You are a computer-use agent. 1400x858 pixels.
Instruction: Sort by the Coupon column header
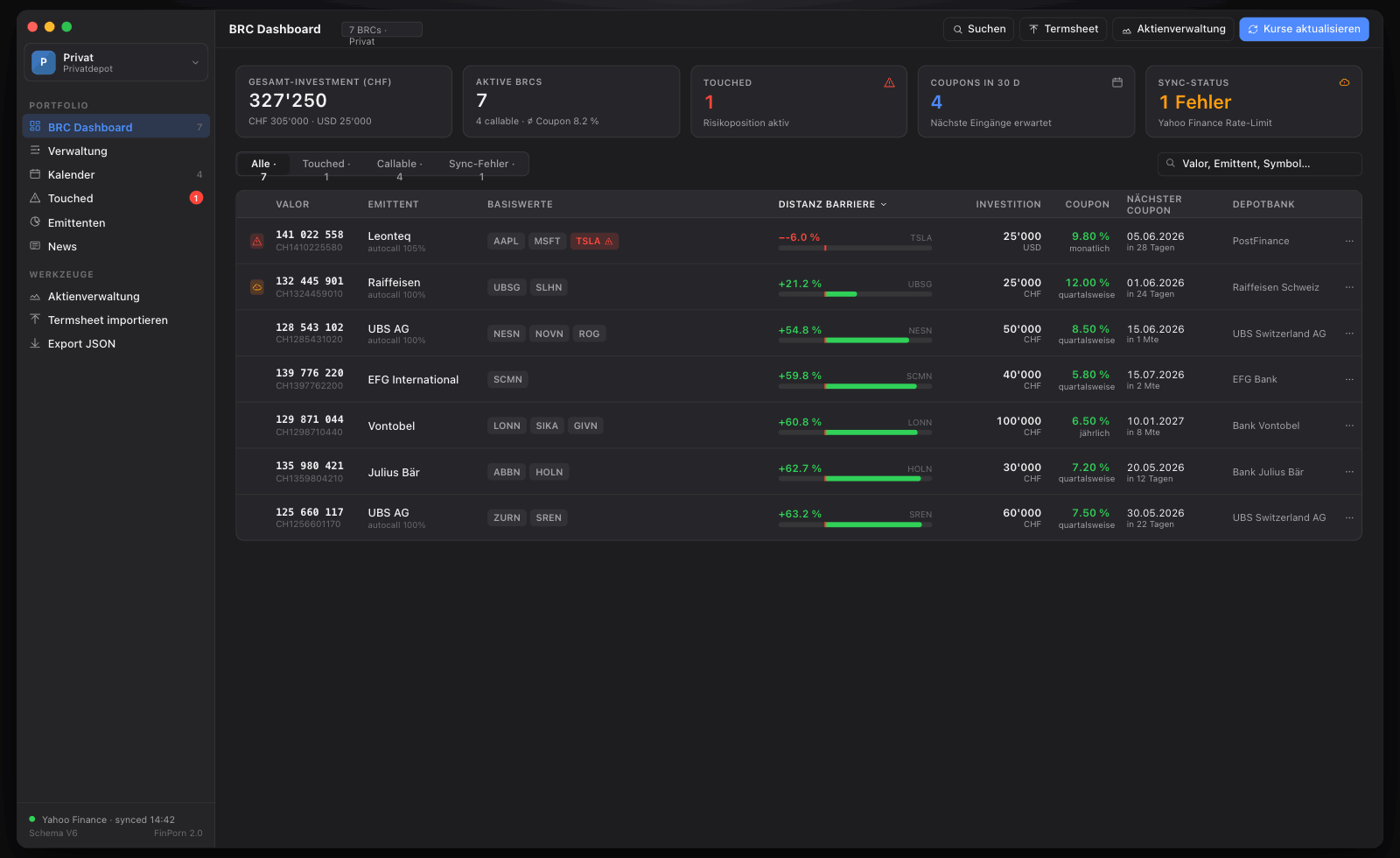pos(1087,204)
